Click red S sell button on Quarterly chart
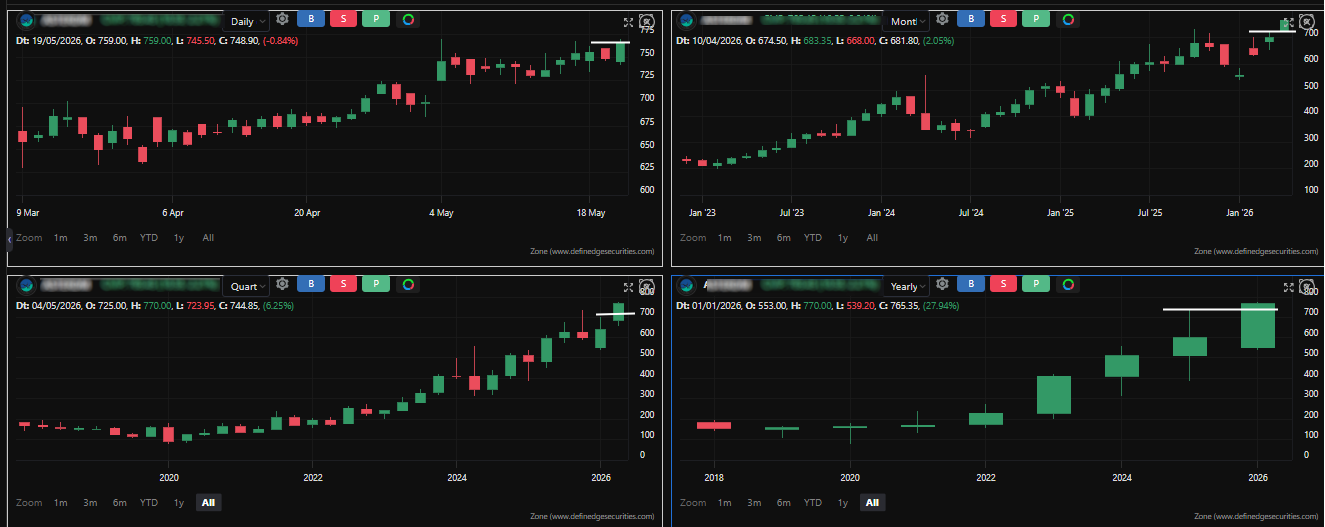Screen dimensions: 1325x527 343,285
